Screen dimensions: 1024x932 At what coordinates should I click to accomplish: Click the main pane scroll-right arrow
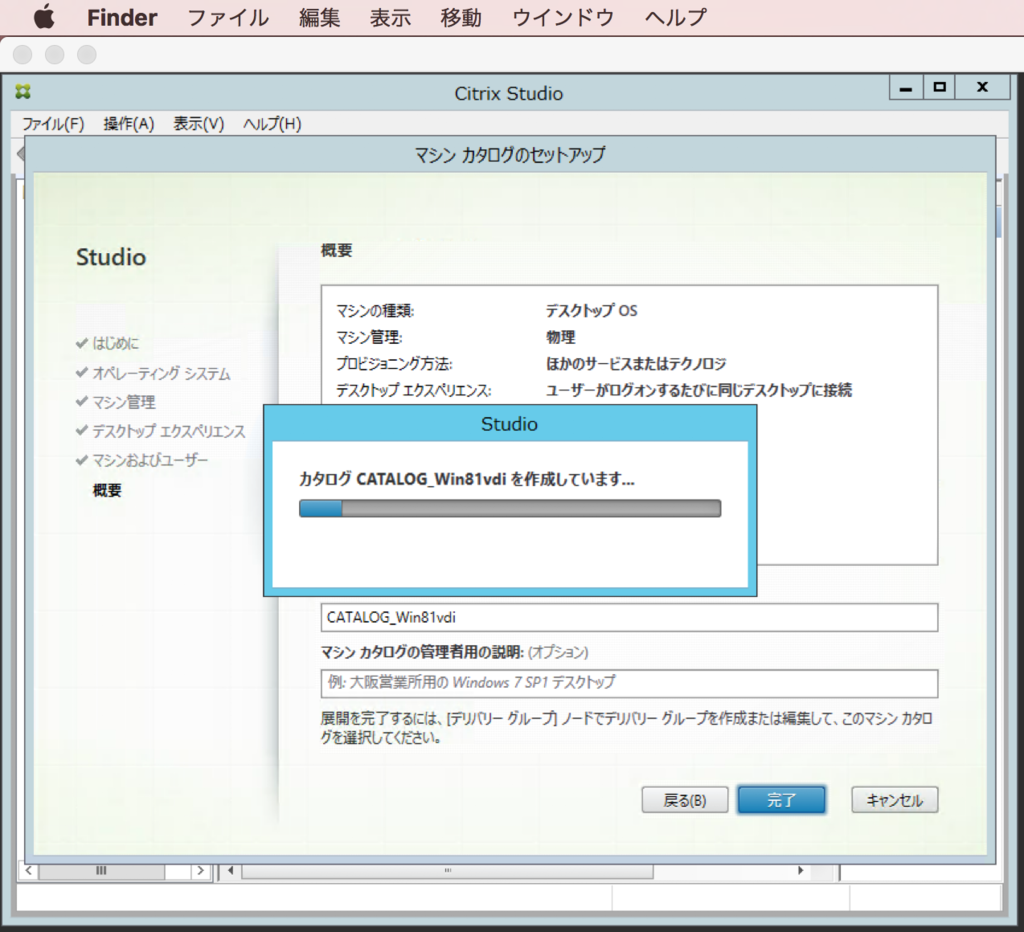(x=801, y=871)
